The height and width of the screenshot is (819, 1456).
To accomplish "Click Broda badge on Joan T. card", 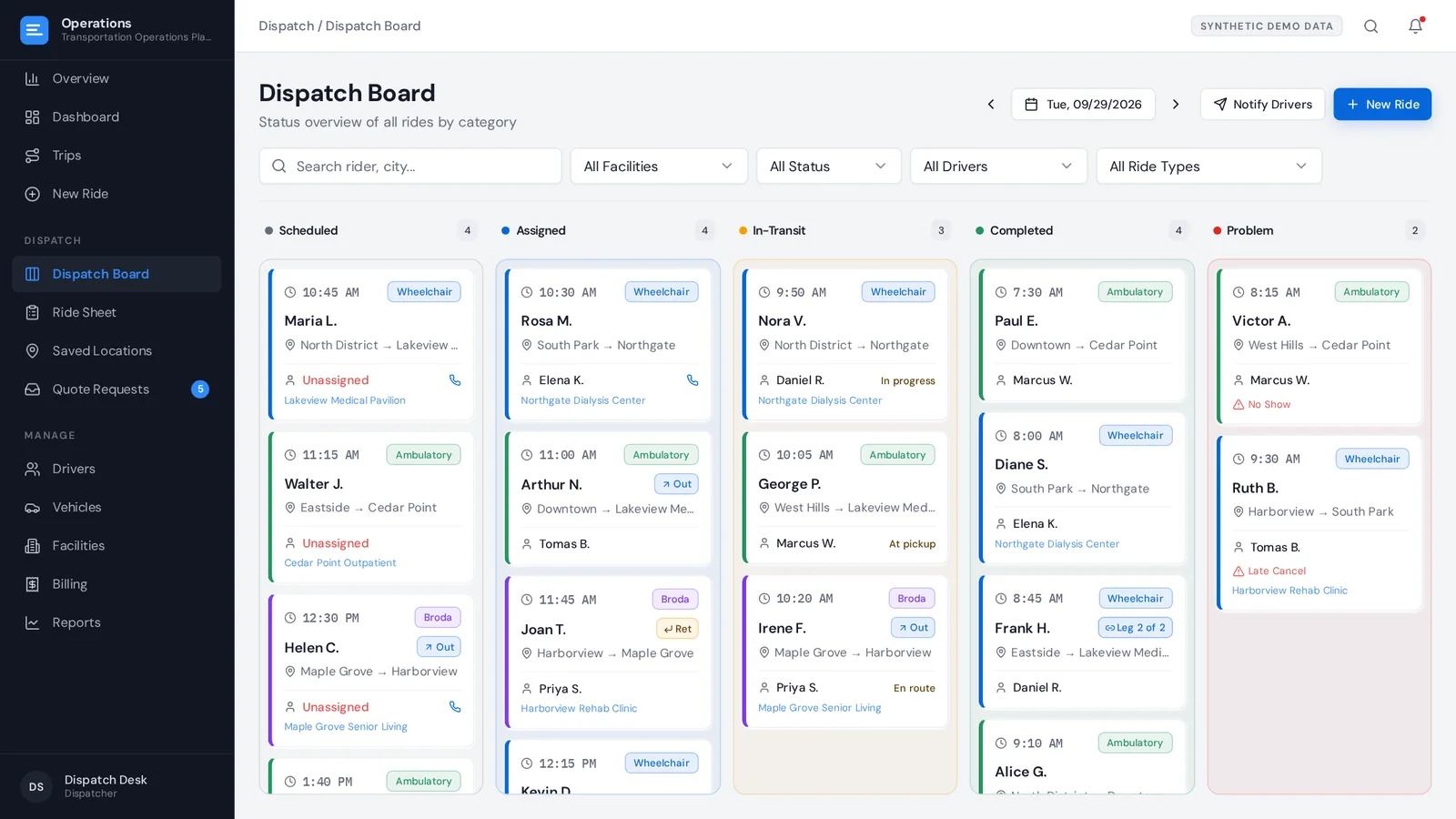I will [674, 600].
